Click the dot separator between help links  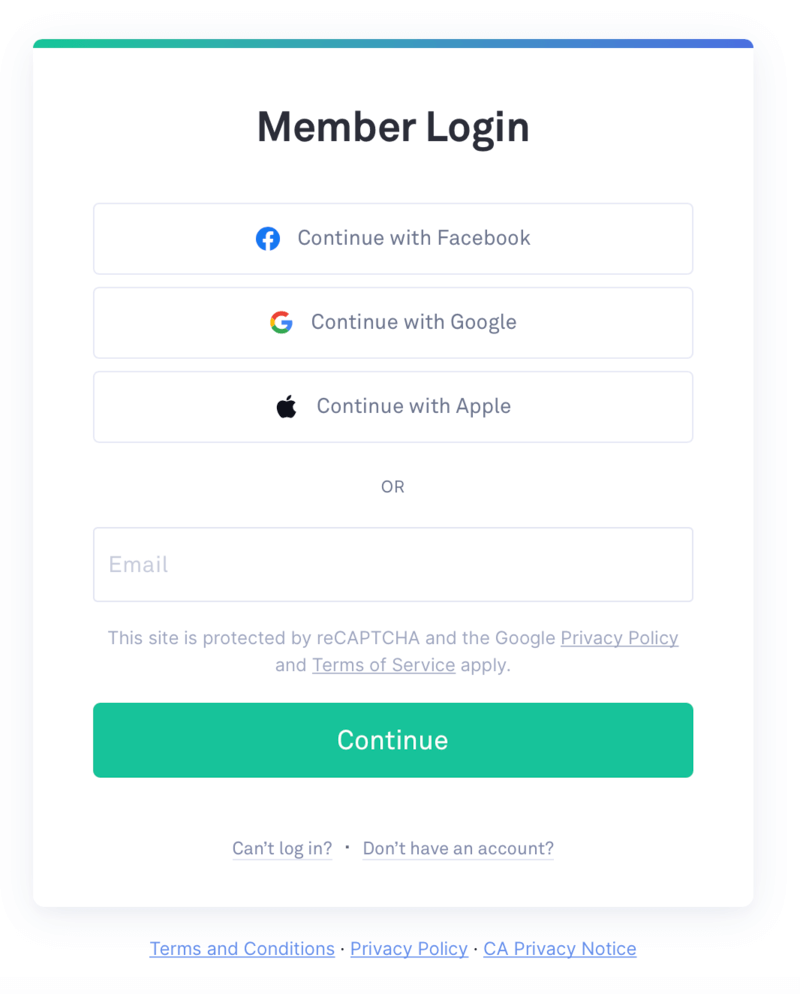click(x=347, y=847)
